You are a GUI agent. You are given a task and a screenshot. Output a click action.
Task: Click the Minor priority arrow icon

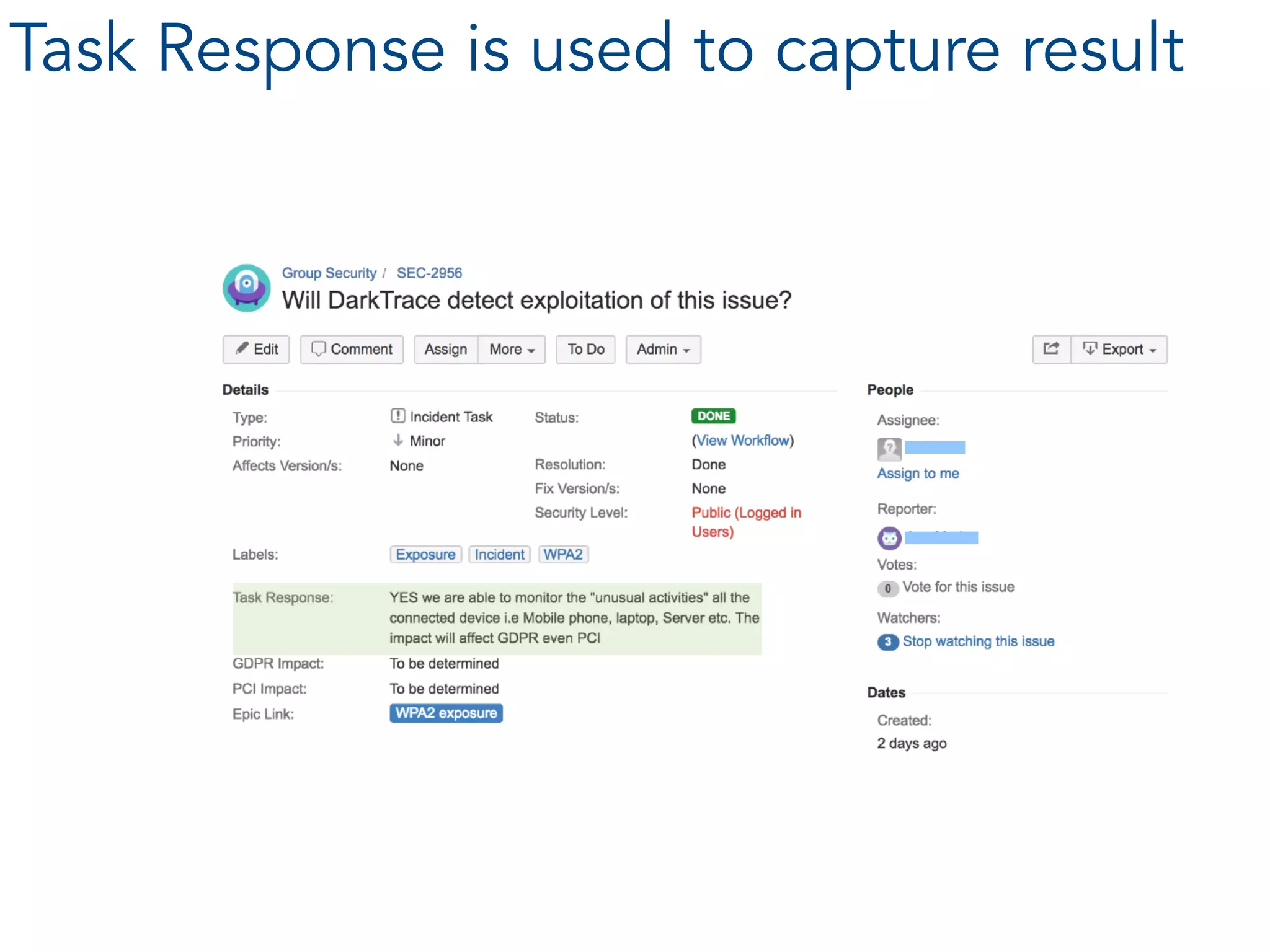(x=398, y=441)
